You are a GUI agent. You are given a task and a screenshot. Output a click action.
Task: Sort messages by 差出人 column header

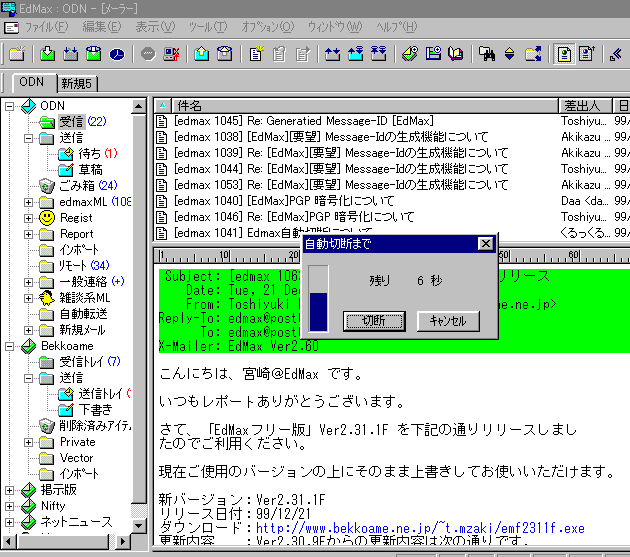[585, 106]
